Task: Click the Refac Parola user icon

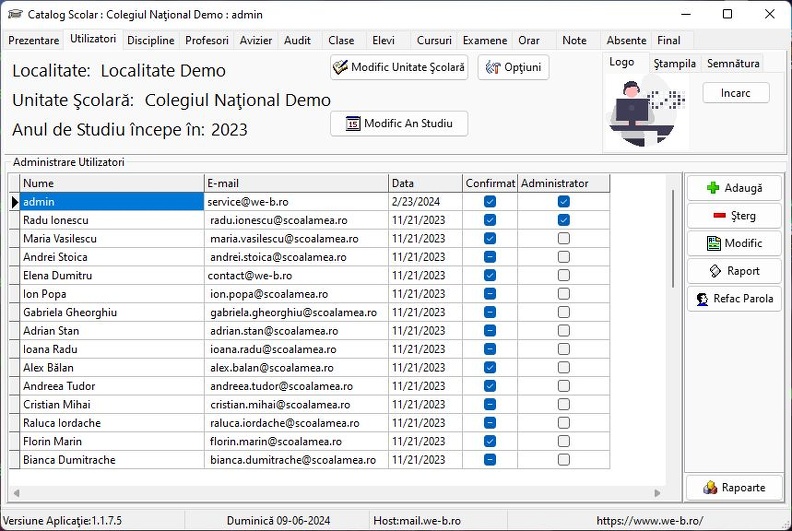Action: 702,299
